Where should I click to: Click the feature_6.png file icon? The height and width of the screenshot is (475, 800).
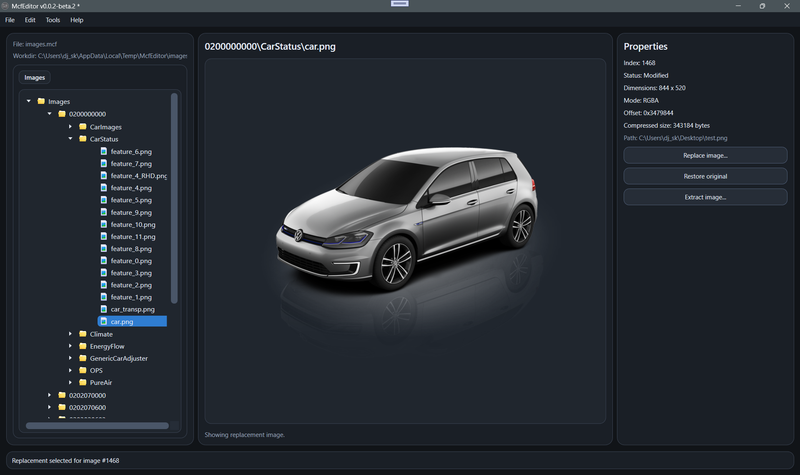[104, 152]
